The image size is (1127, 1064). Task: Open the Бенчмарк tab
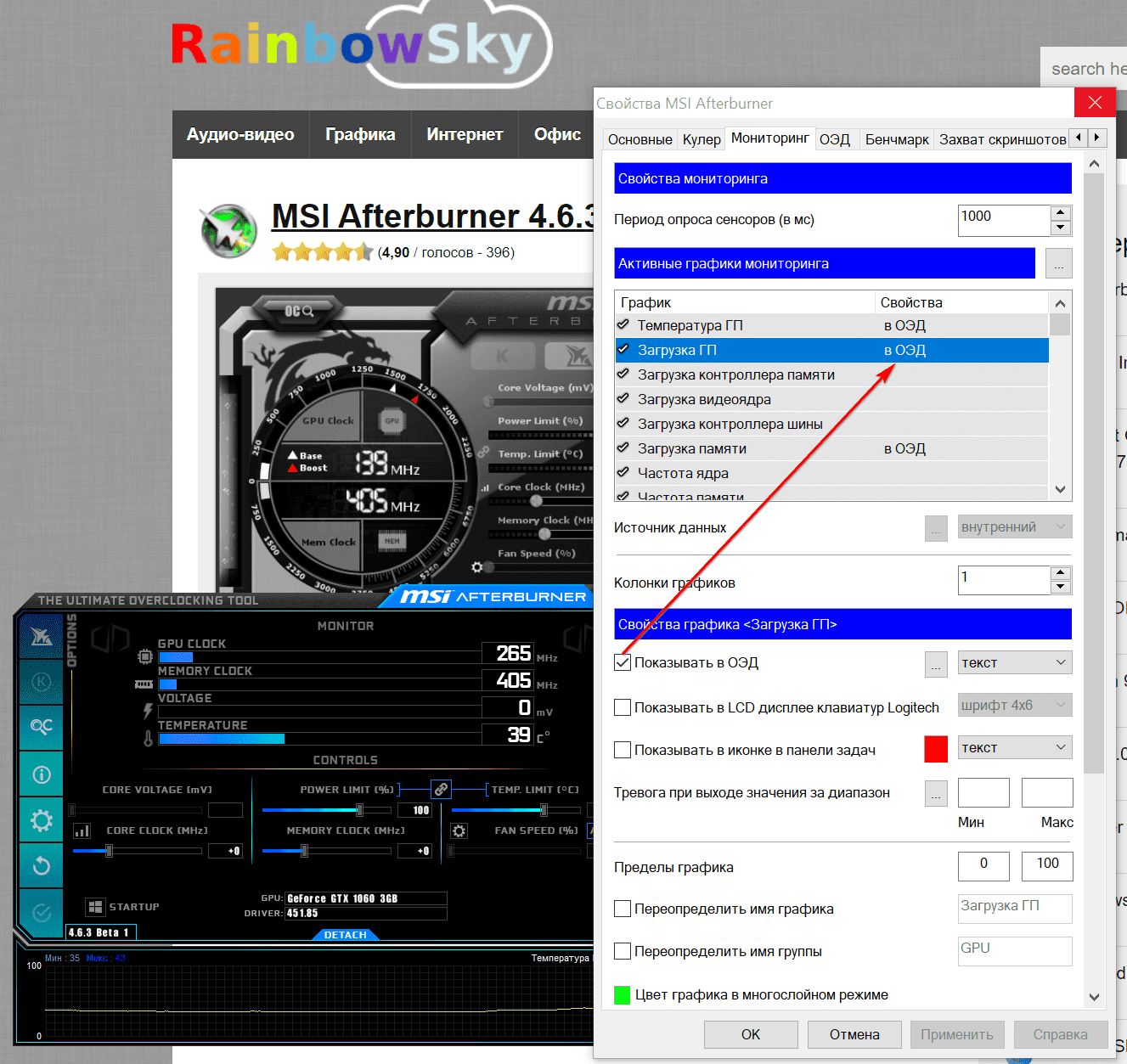click(x=896, y=139)
